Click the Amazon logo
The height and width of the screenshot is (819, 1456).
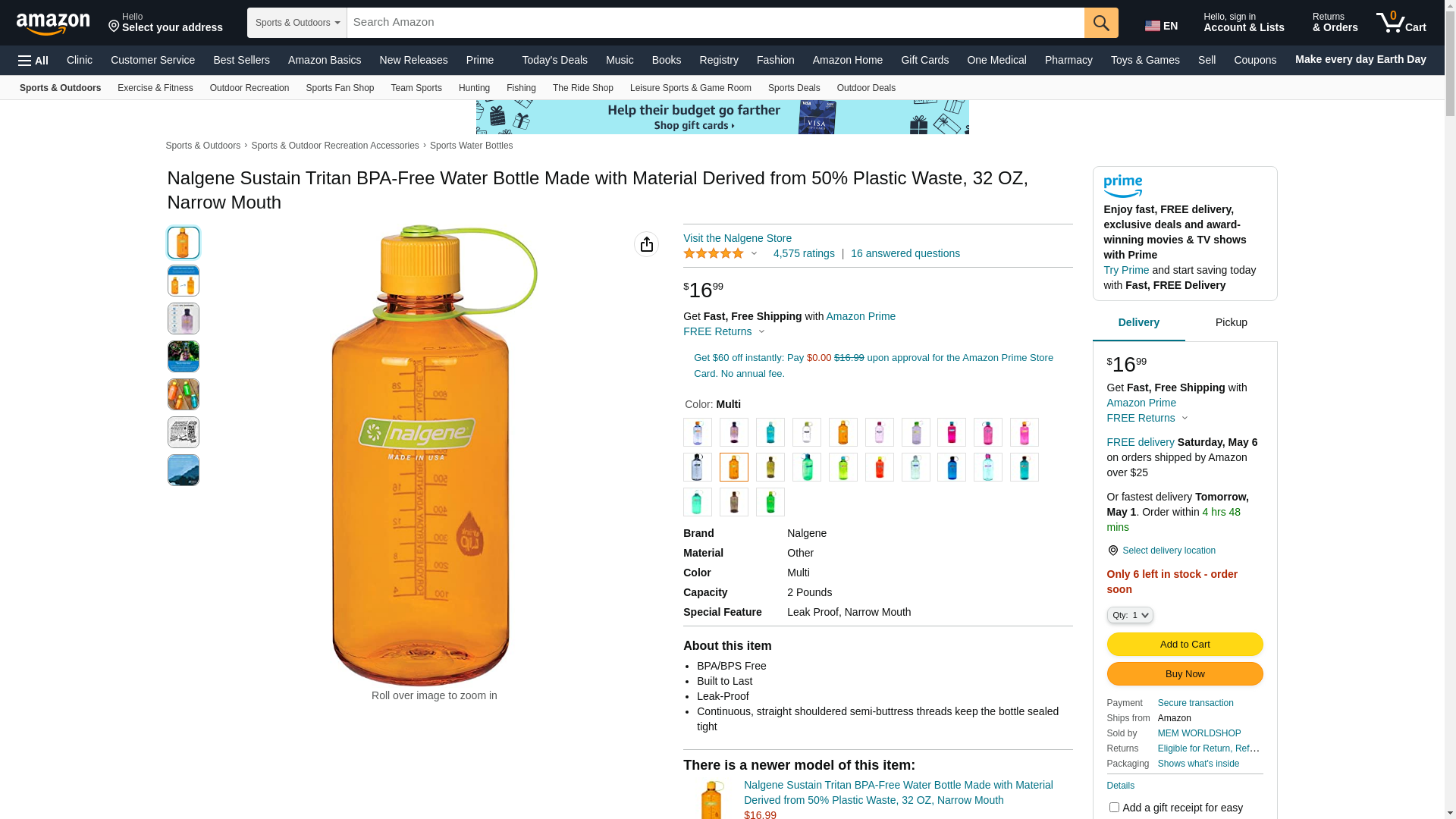coord(53,24)
